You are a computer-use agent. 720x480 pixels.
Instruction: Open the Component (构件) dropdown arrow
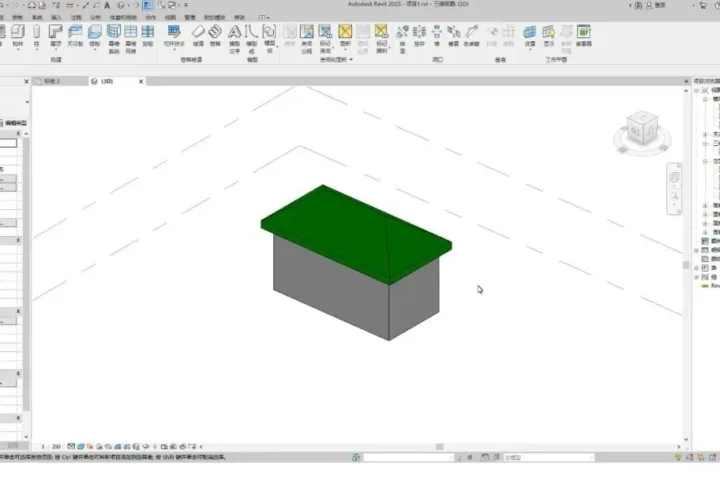(x=18, y=49)
